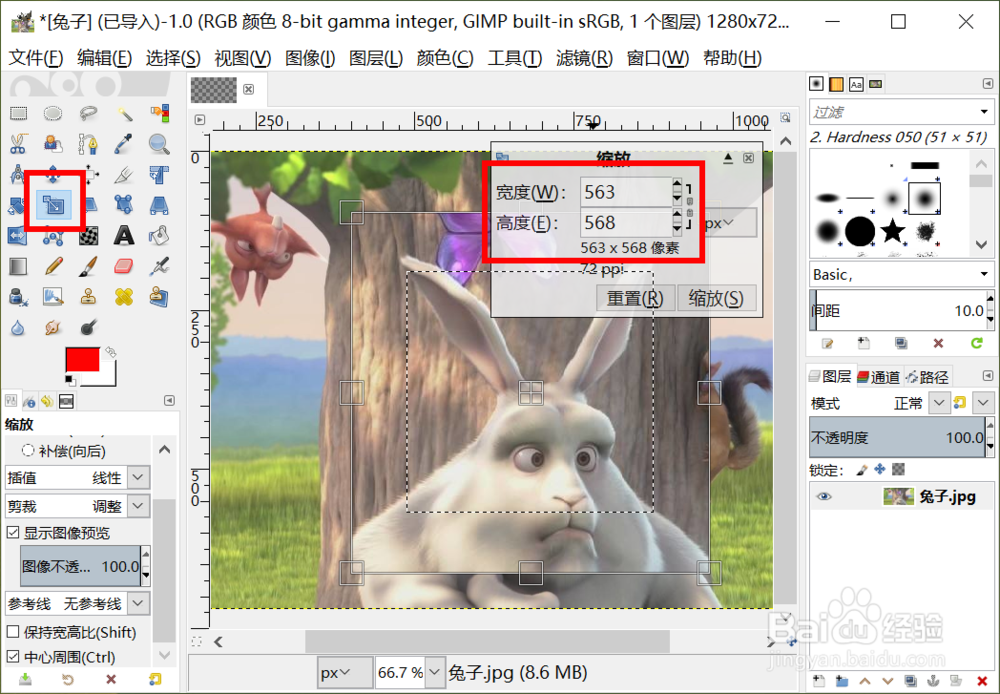This screenshot has width=1000, height=694.
Task: Toggle lock alpha channel checkerboard icon
Action: pyautogui.click(x=899, y=469)
